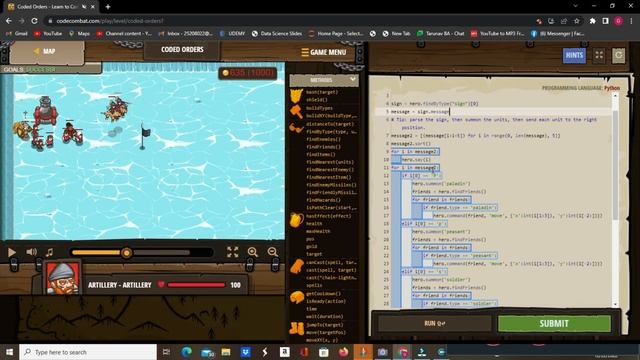The height and width of the screenshot is (360, 640).
Task: Click the CODED ORDERS level title
Action: click(182, 49)
